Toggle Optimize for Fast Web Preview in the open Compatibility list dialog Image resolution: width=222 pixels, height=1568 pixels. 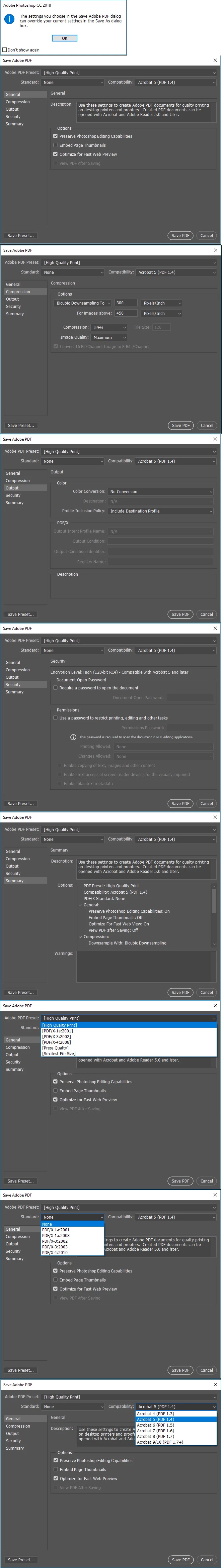56,1478
